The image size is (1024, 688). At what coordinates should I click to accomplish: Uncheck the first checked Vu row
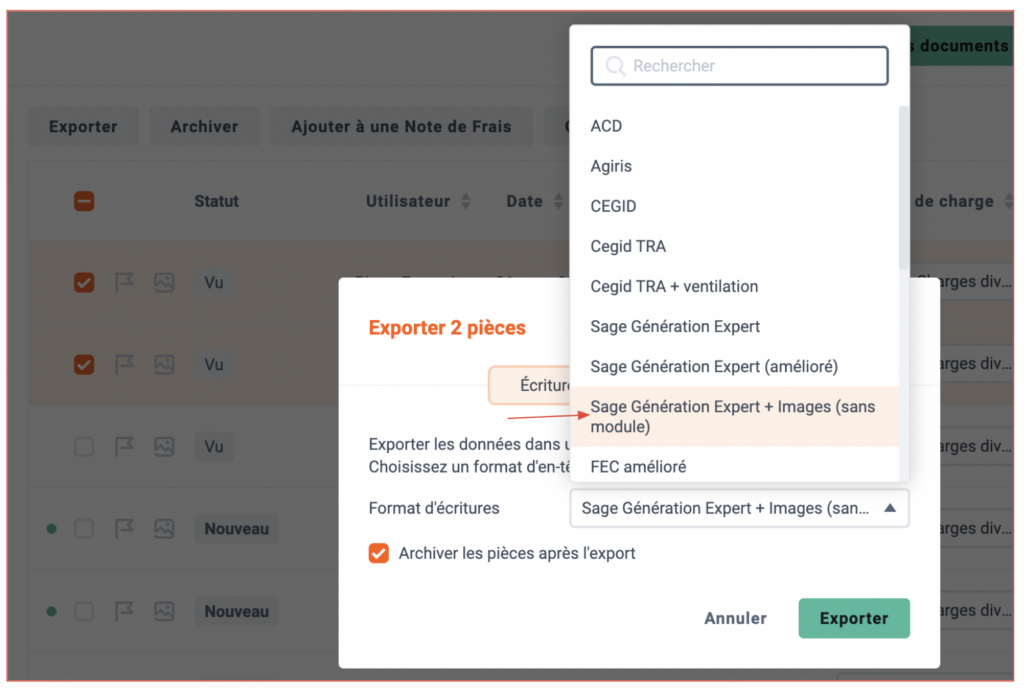click(x=84, y=282)
